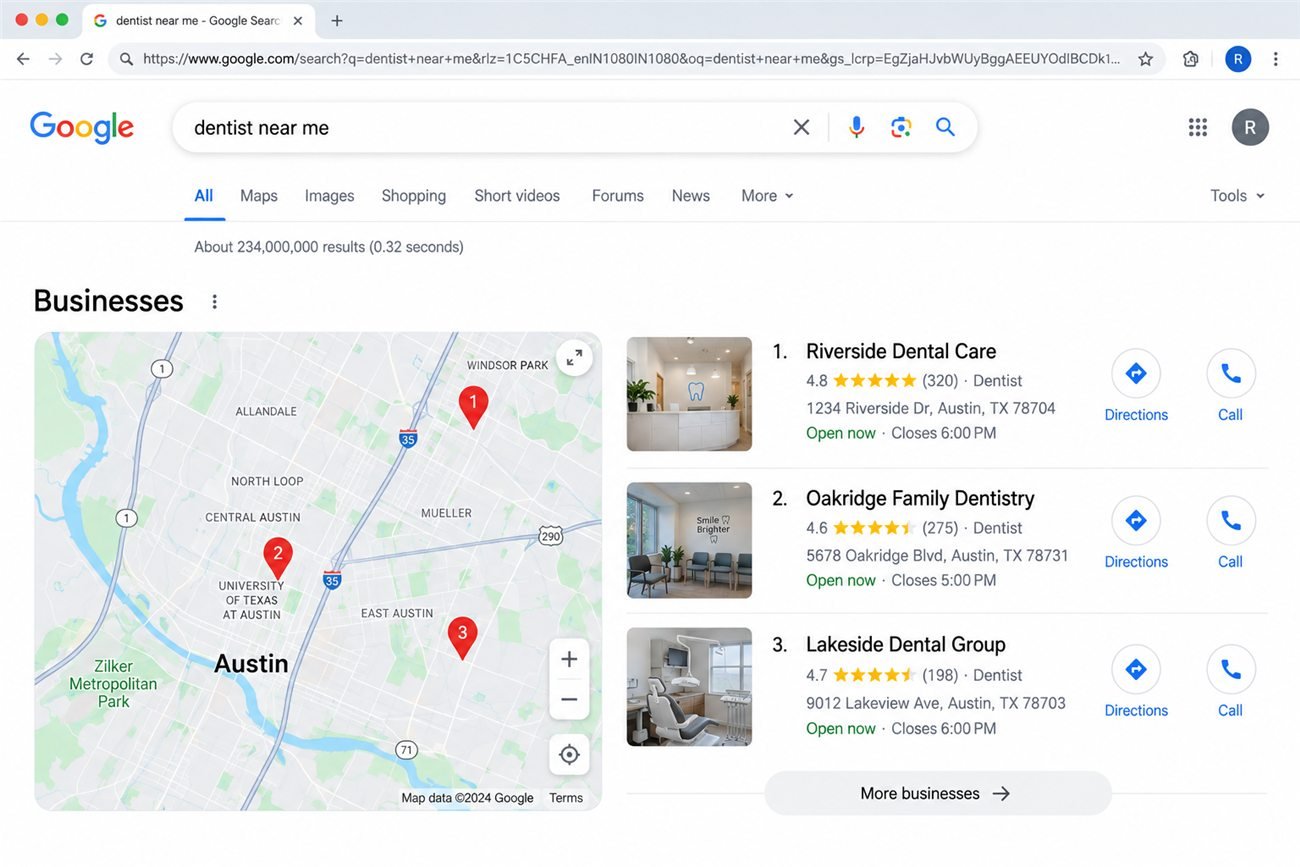
Task: Click the site info icon in address bar
Action: tap(126, 59)
